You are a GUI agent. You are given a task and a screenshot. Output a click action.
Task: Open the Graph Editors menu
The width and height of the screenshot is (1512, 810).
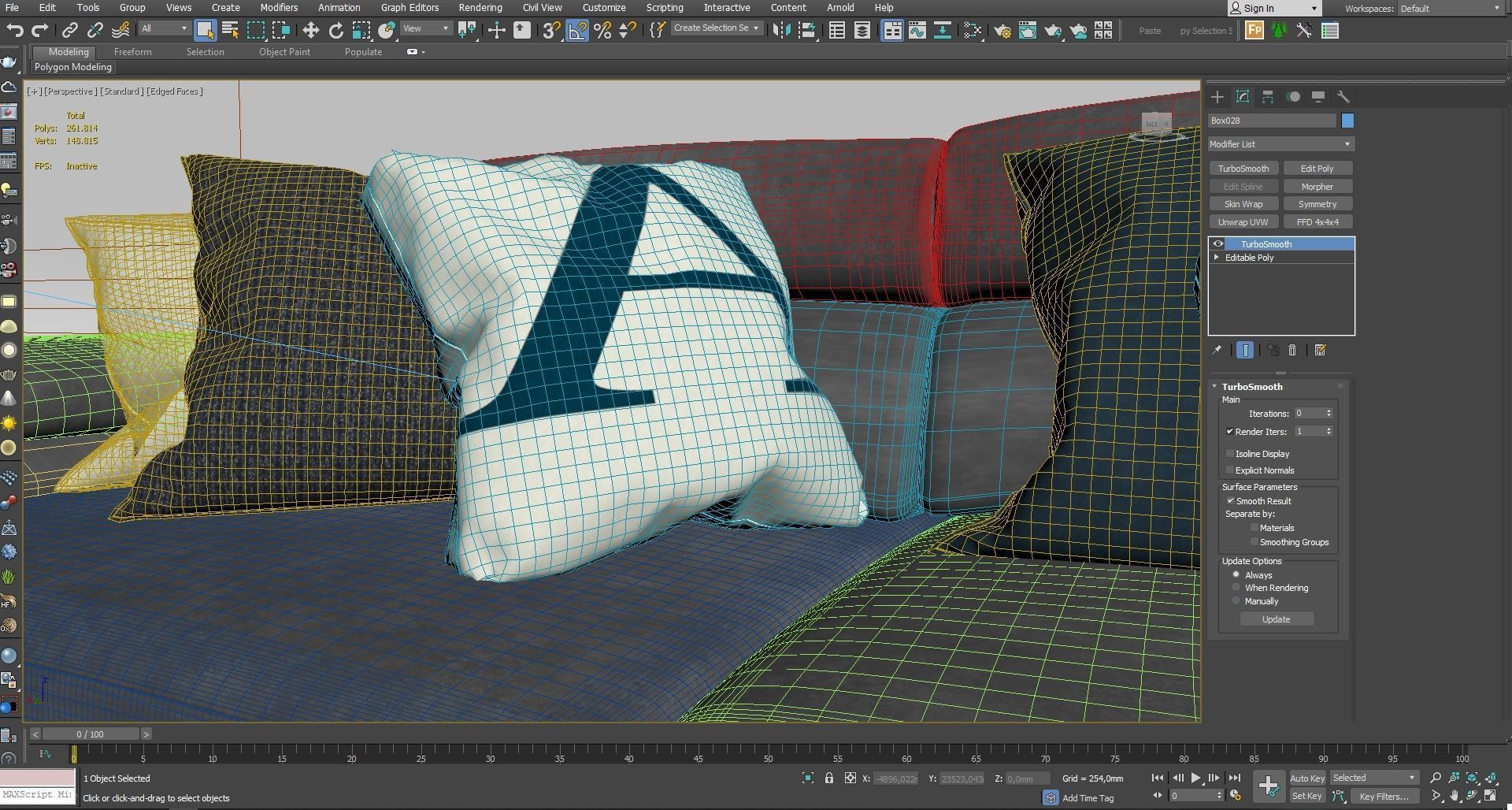click(409, 8)
